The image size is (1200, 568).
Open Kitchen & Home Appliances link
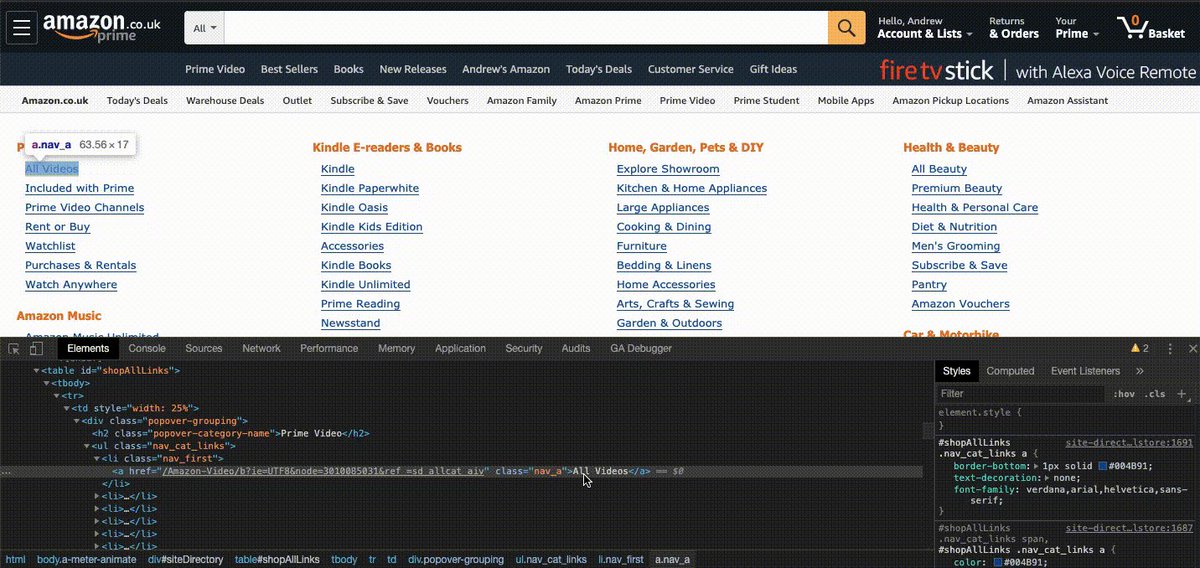pos(692,188)
